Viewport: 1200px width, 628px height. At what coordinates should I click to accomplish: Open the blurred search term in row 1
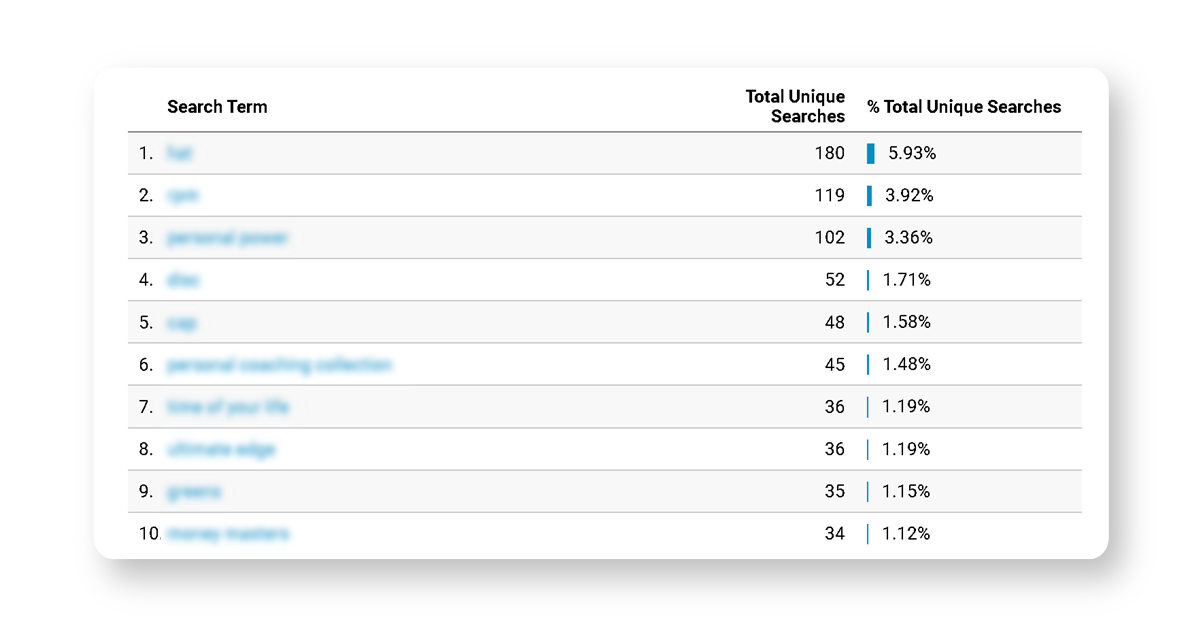click(180, 153)
